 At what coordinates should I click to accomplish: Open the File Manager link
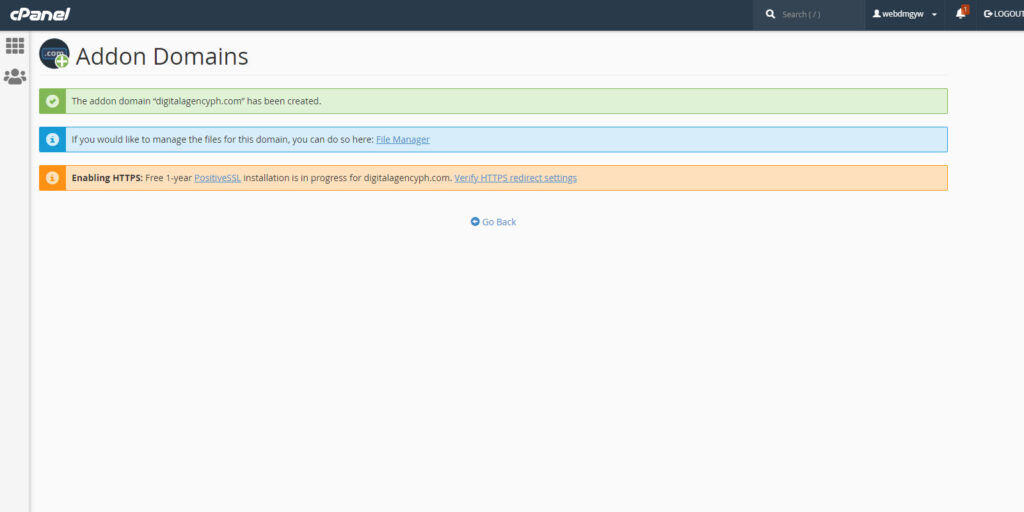coord(403,139)
